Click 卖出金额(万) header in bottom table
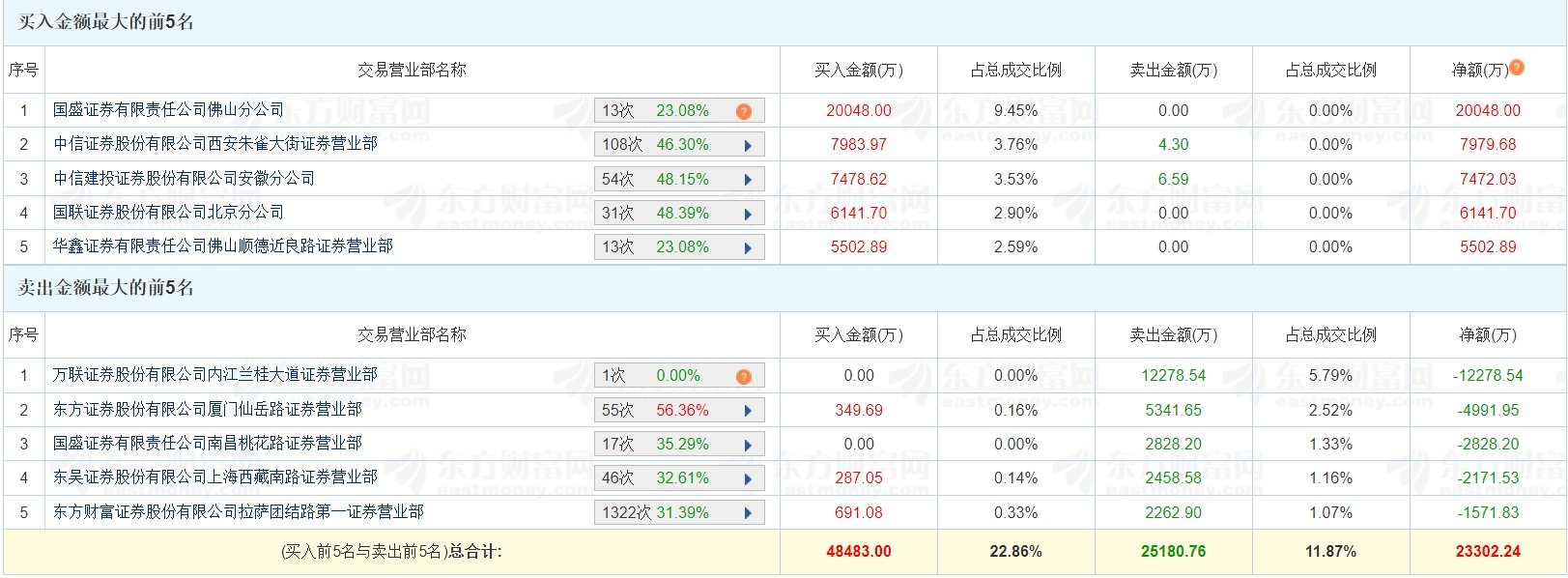This screenshot has height=578, width=1568. click(1174, 335)
